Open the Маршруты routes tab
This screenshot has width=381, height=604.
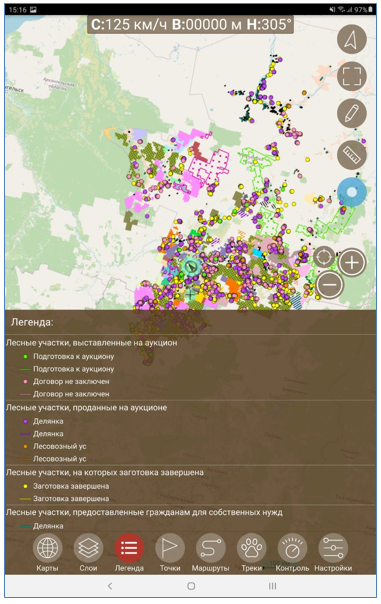210,552
